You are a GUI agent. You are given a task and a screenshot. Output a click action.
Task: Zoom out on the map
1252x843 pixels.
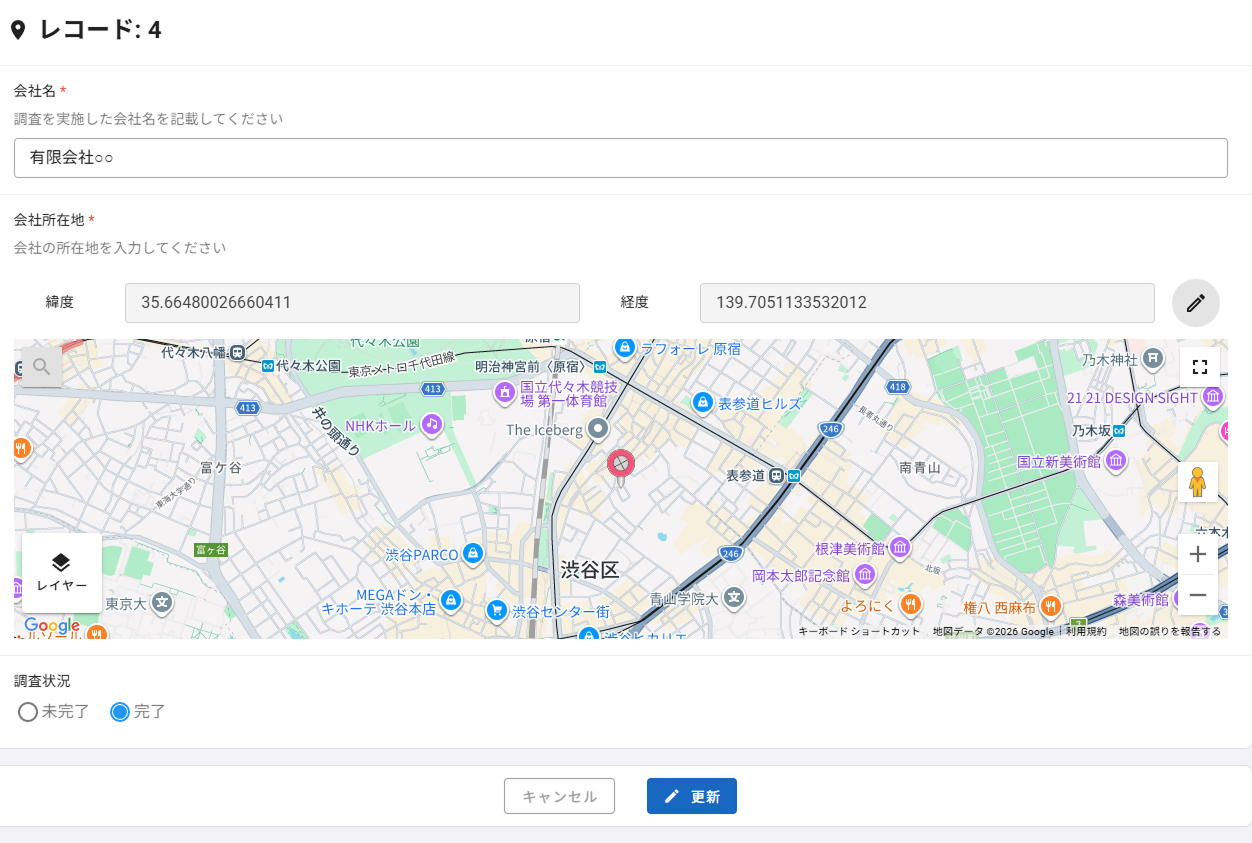[1197, 595]
